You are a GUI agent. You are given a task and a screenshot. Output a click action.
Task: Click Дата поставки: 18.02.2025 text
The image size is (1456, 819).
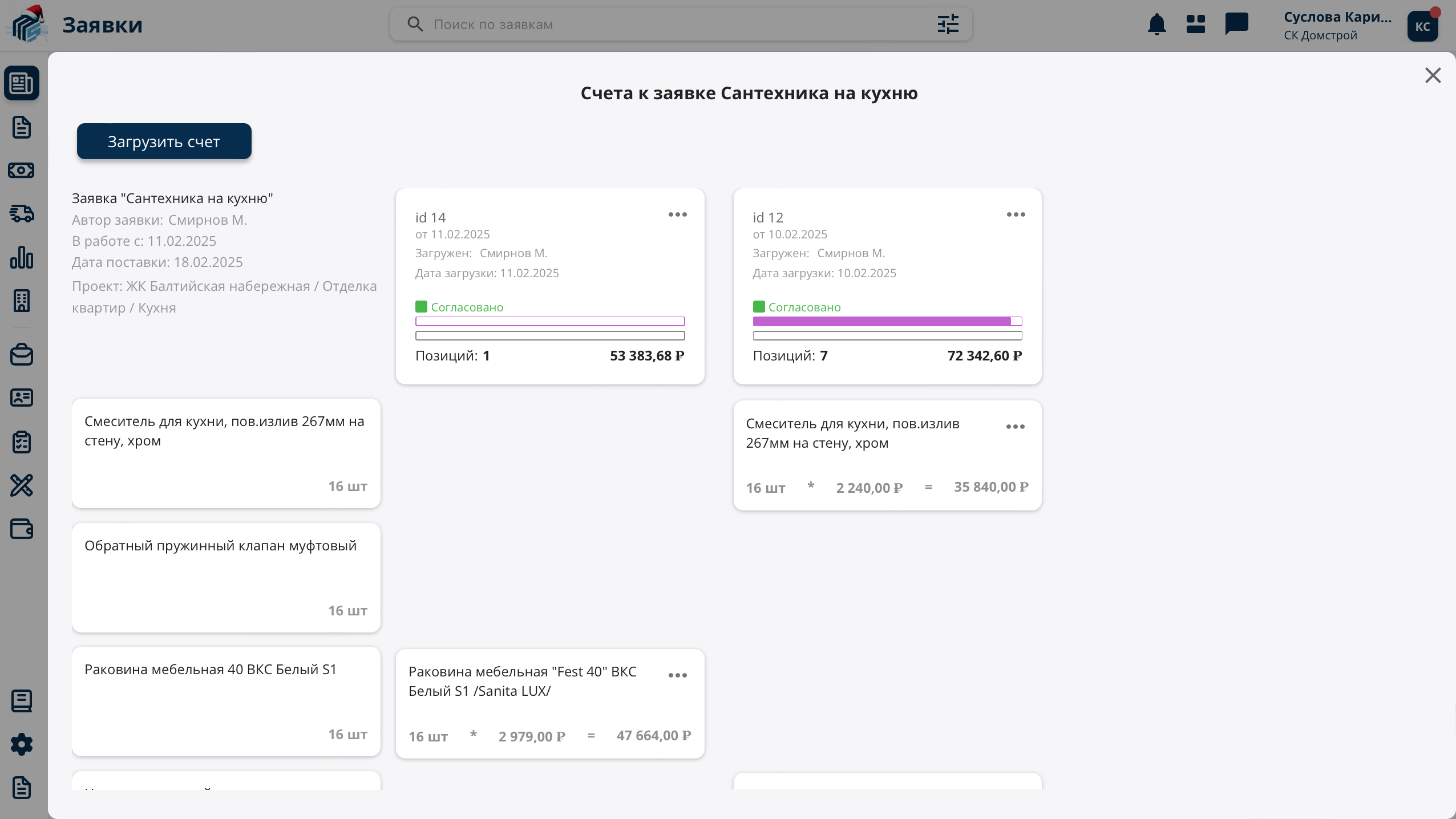click(x=157, y=262)
